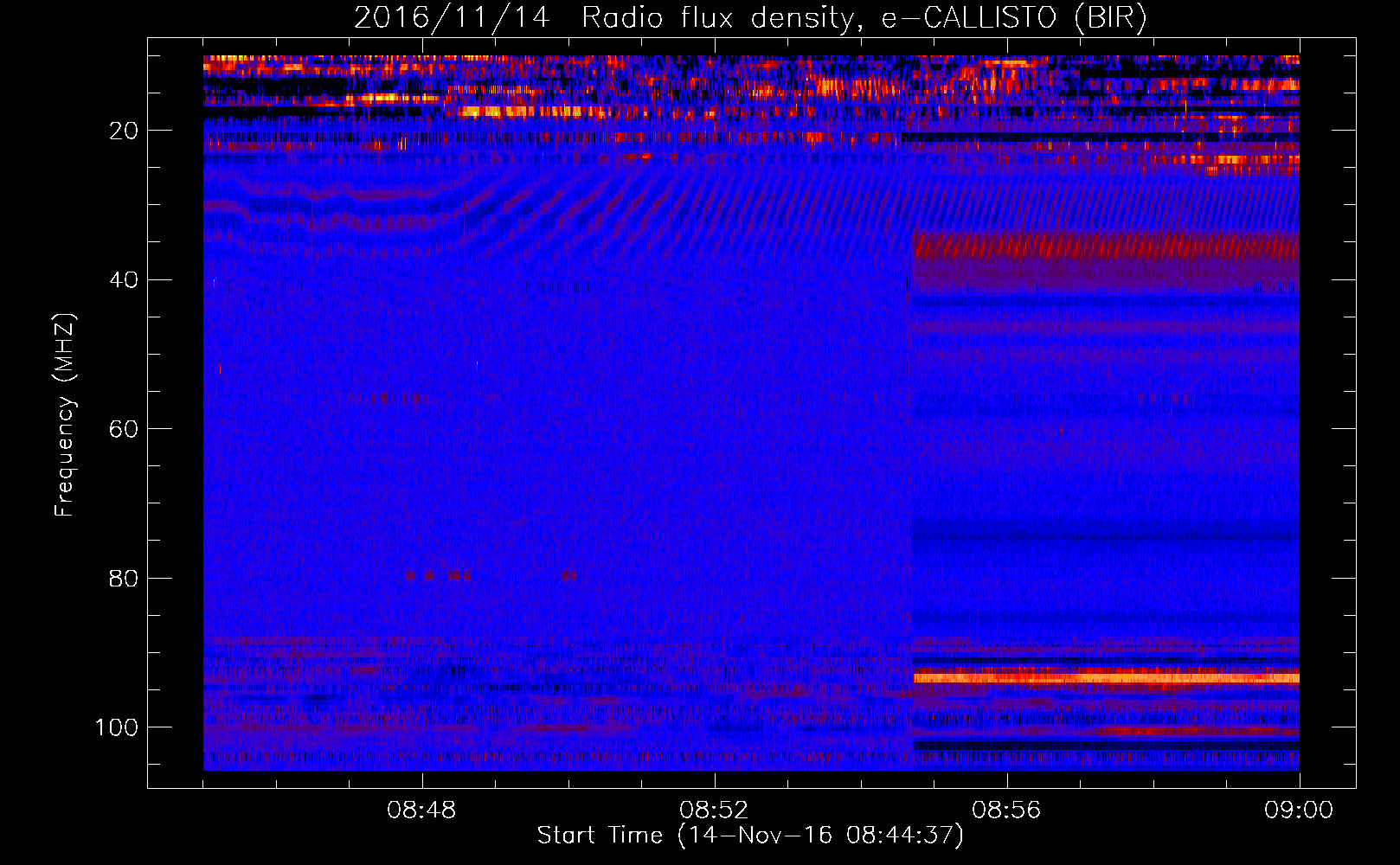Click the 08:56 time tick label
Viewport: 1400px width, 865px height.
tap(1006, 811)
